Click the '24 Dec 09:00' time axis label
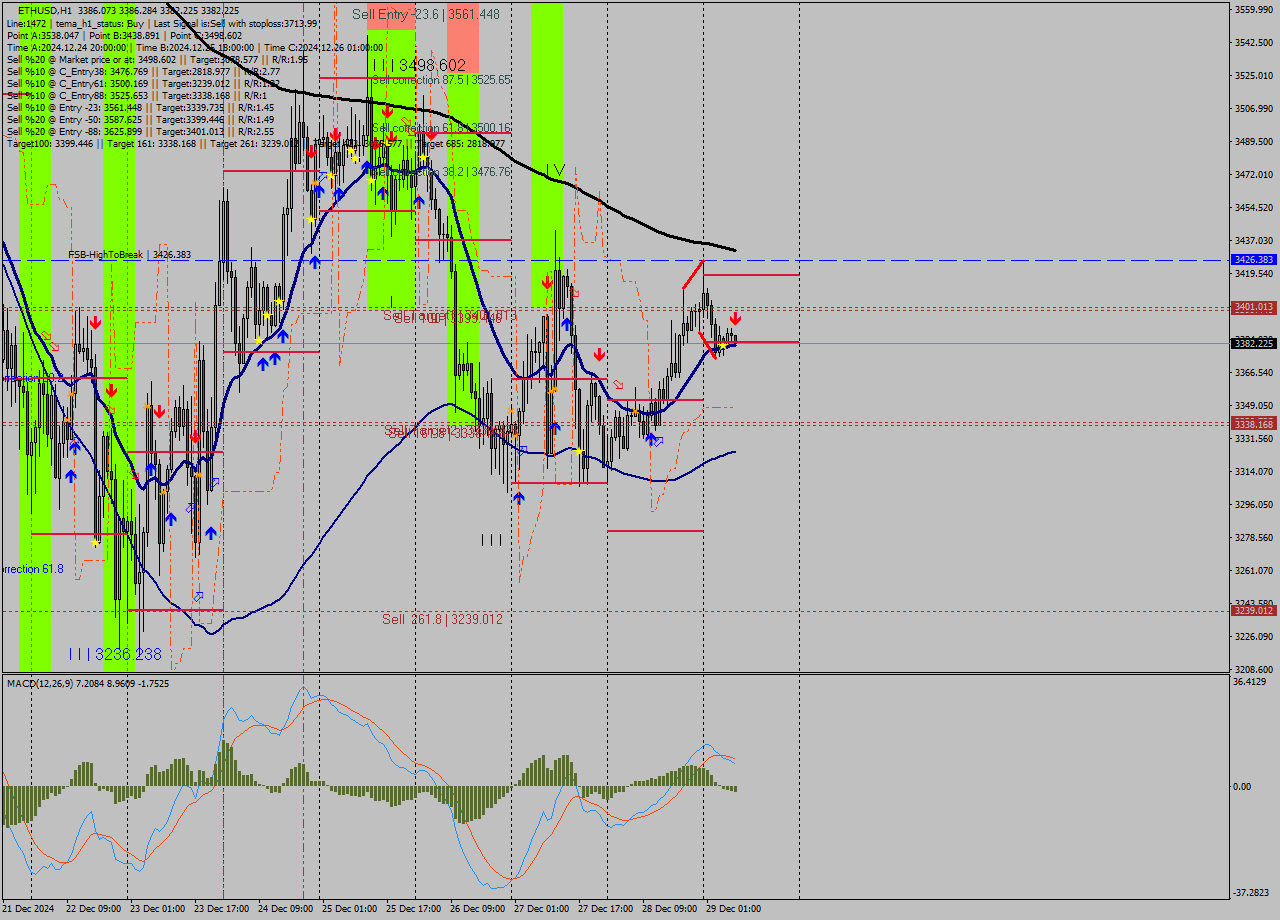 285,909
